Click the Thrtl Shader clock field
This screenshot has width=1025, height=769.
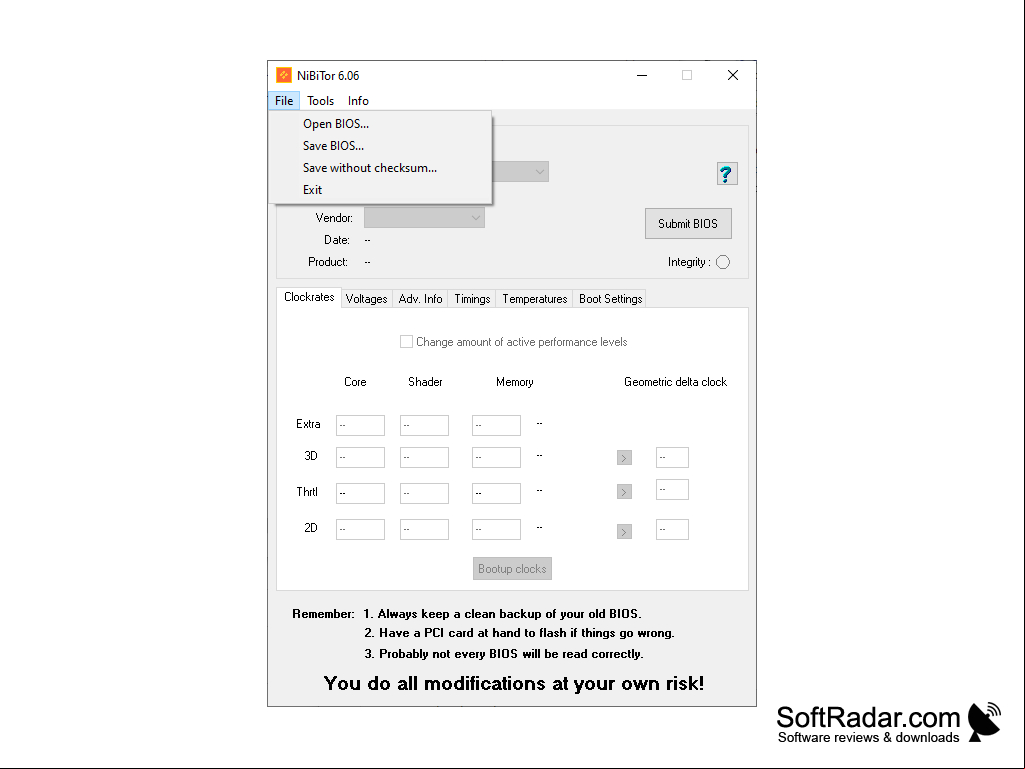[424, 493]
